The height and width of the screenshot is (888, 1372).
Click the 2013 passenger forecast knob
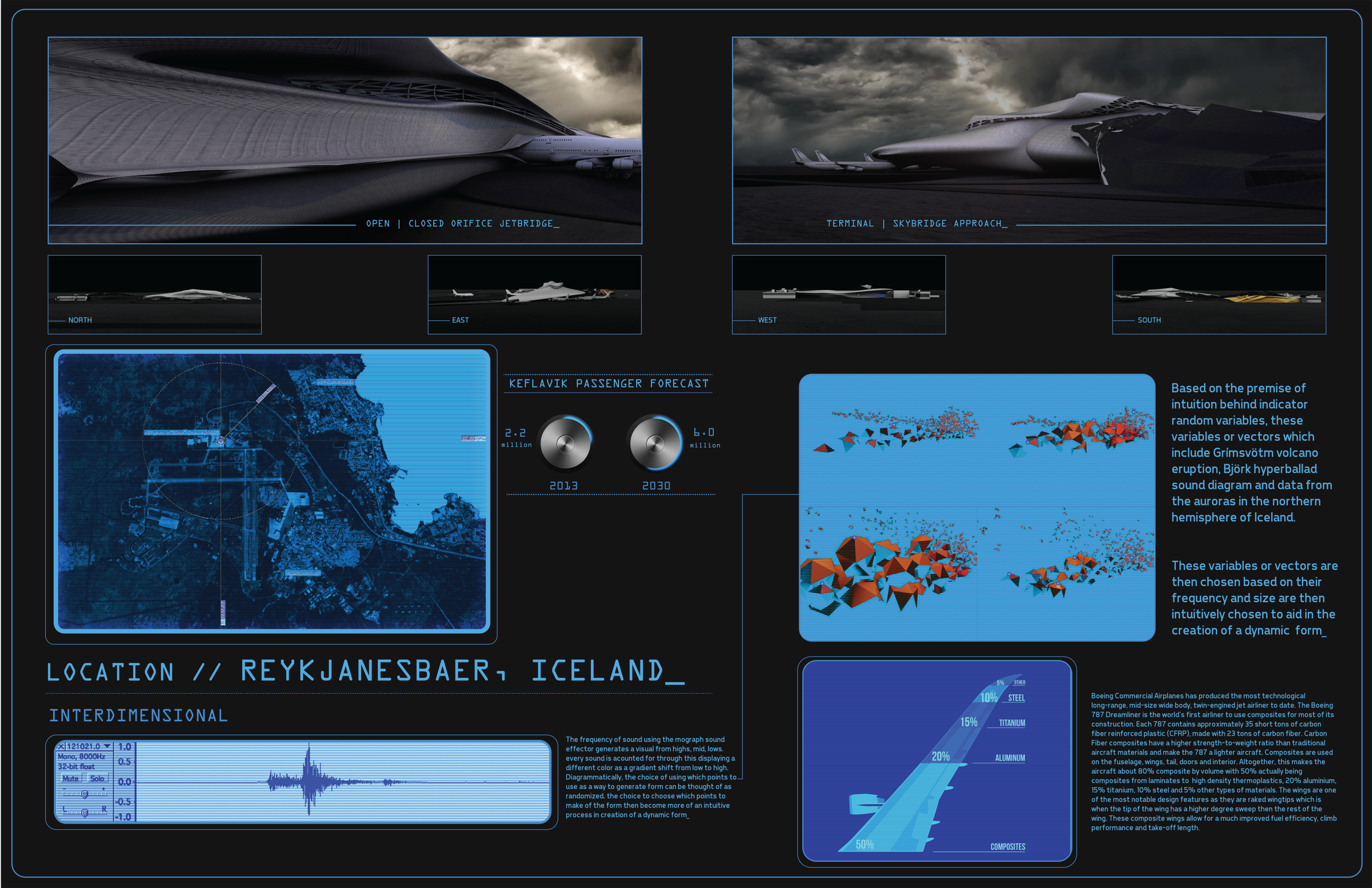[565, 443]
